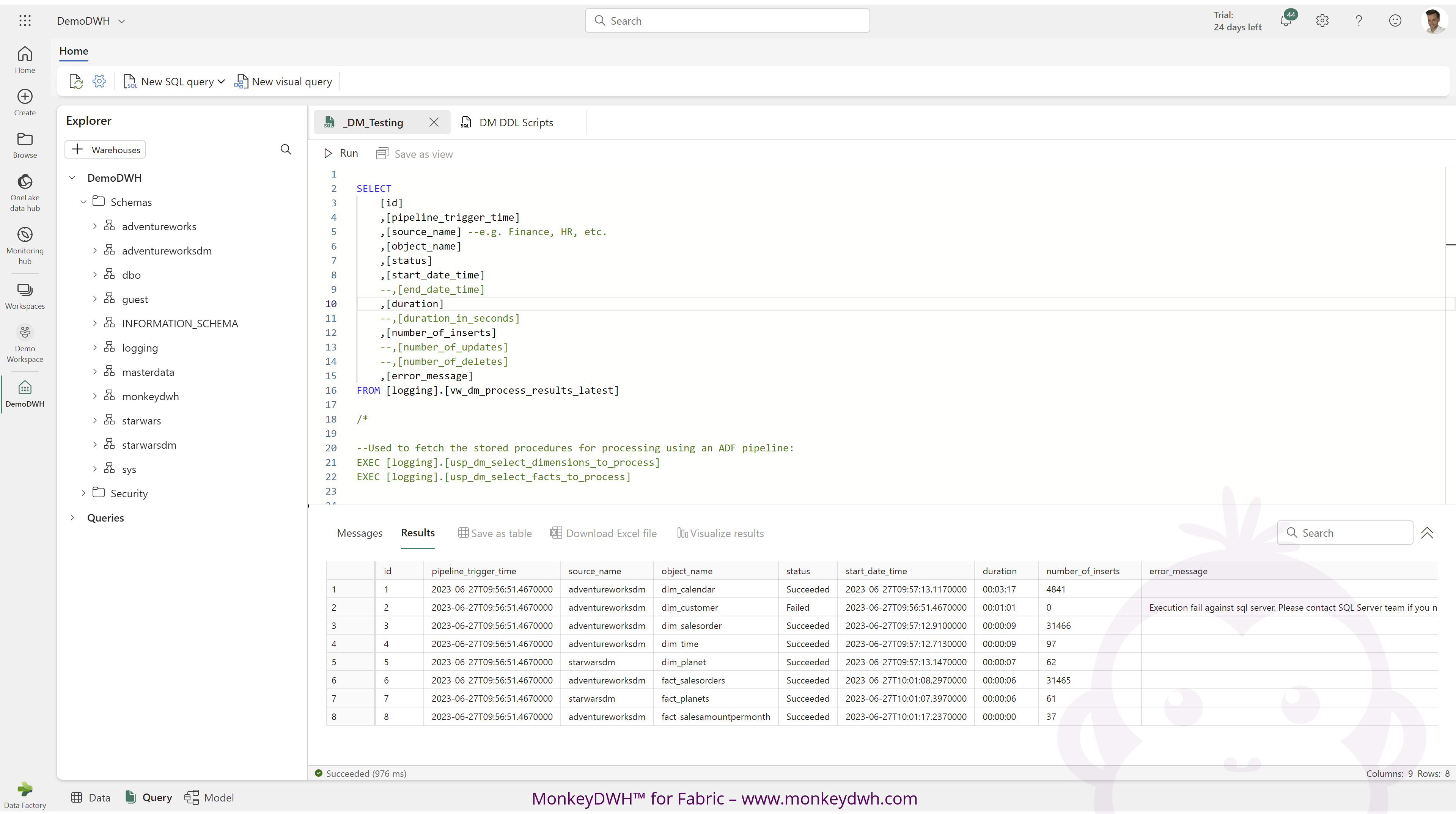Select the INFORMATION_SCHEMA schema

(x=180, y=324)
